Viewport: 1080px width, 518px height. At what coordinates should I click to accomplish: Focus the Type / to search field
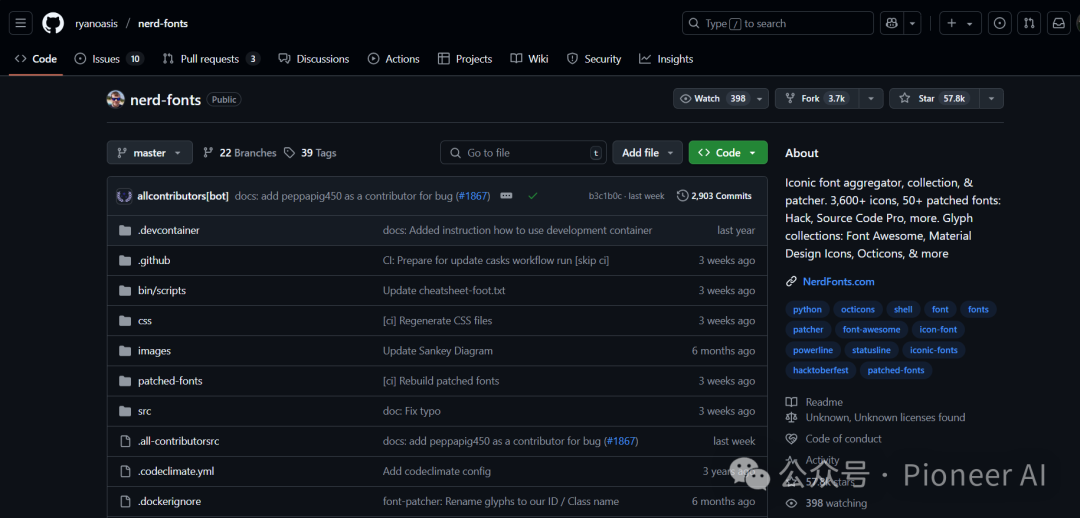point(778,23)
